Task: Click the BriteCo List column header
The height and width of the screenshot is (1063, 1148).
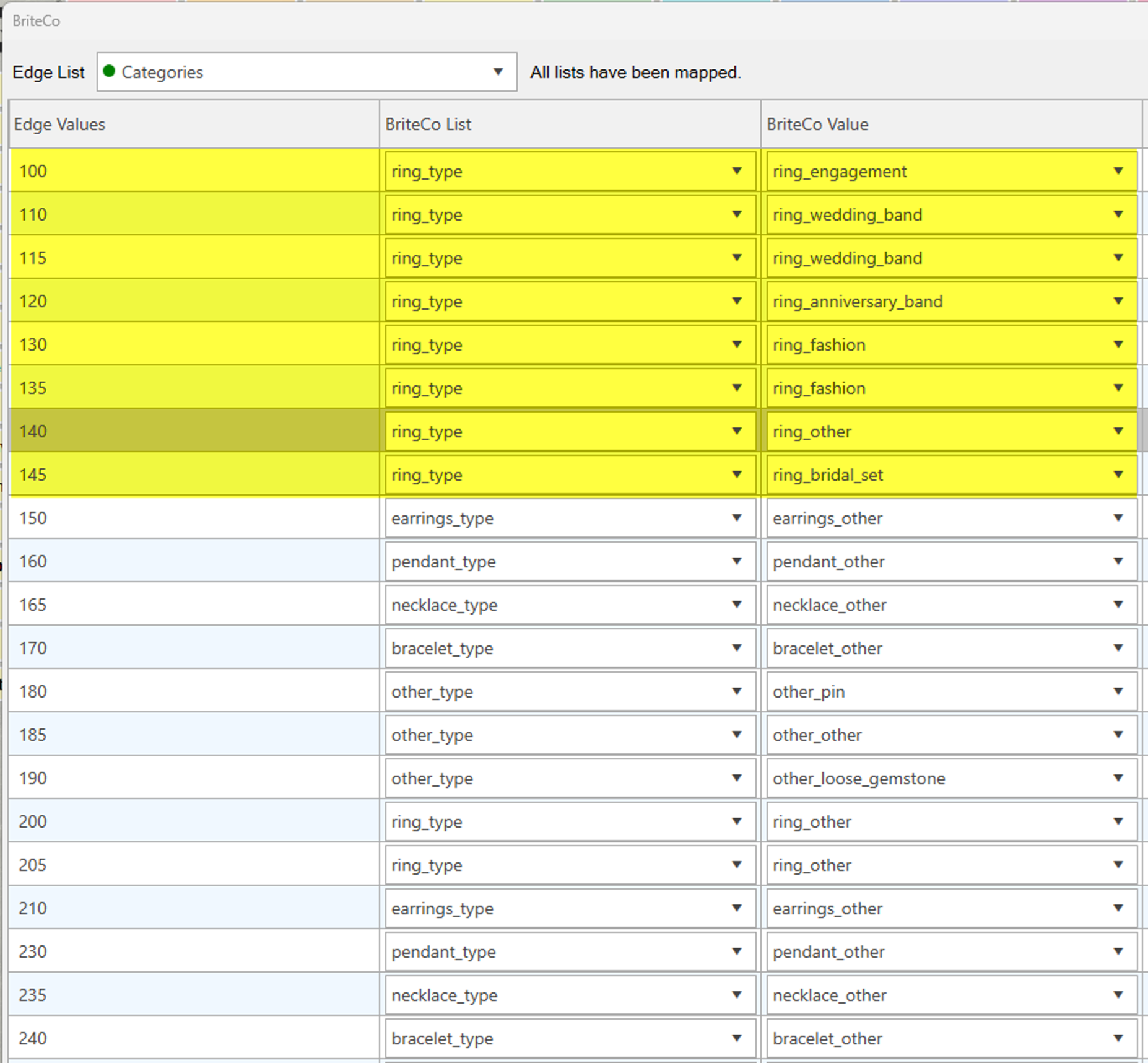Action: [570, 125]
